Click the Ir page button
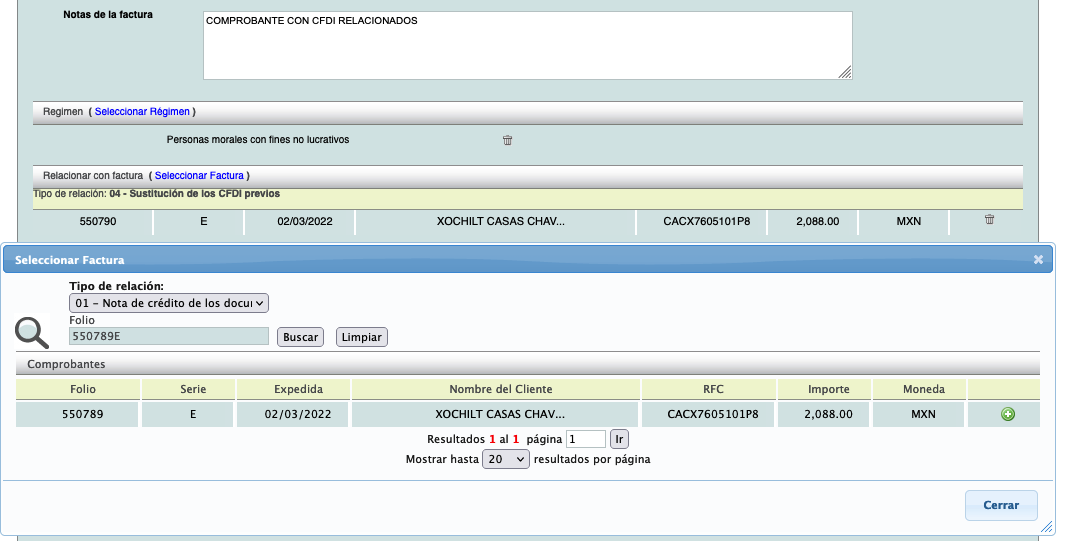The width and height of the screenshot is (1068, 541). 619,438
